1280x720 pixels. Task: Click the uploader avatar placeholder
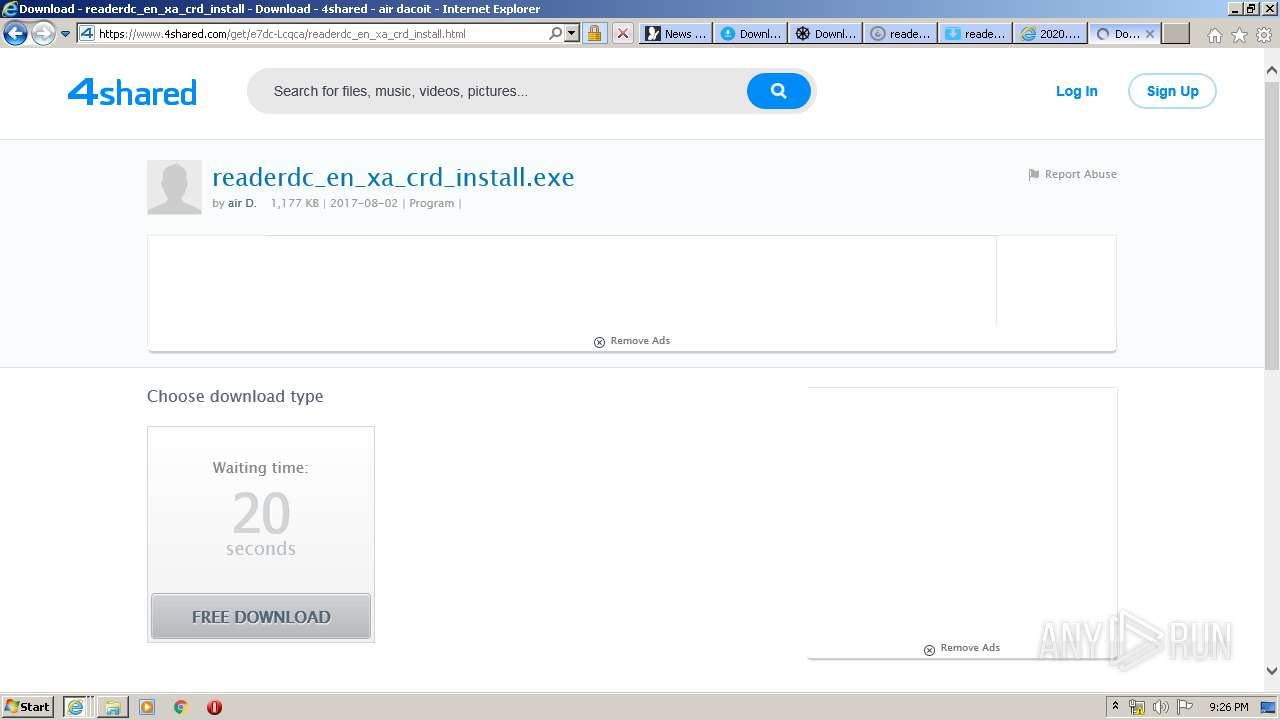tap(174, 187)
